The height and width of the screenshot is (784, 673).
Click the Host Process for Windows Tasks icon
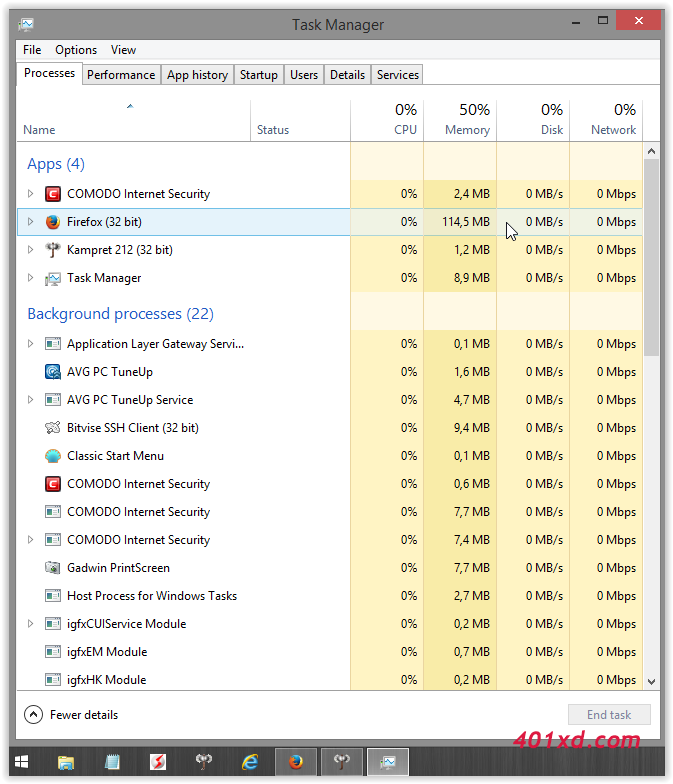(52, 596)
